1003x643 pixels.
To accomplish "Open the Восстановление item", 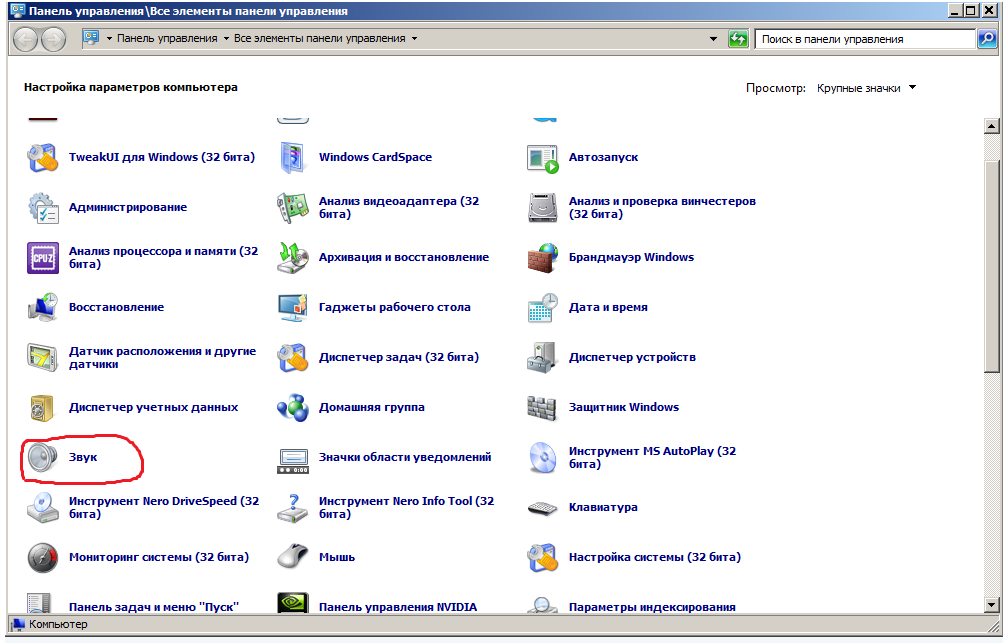I will (118, 306).
